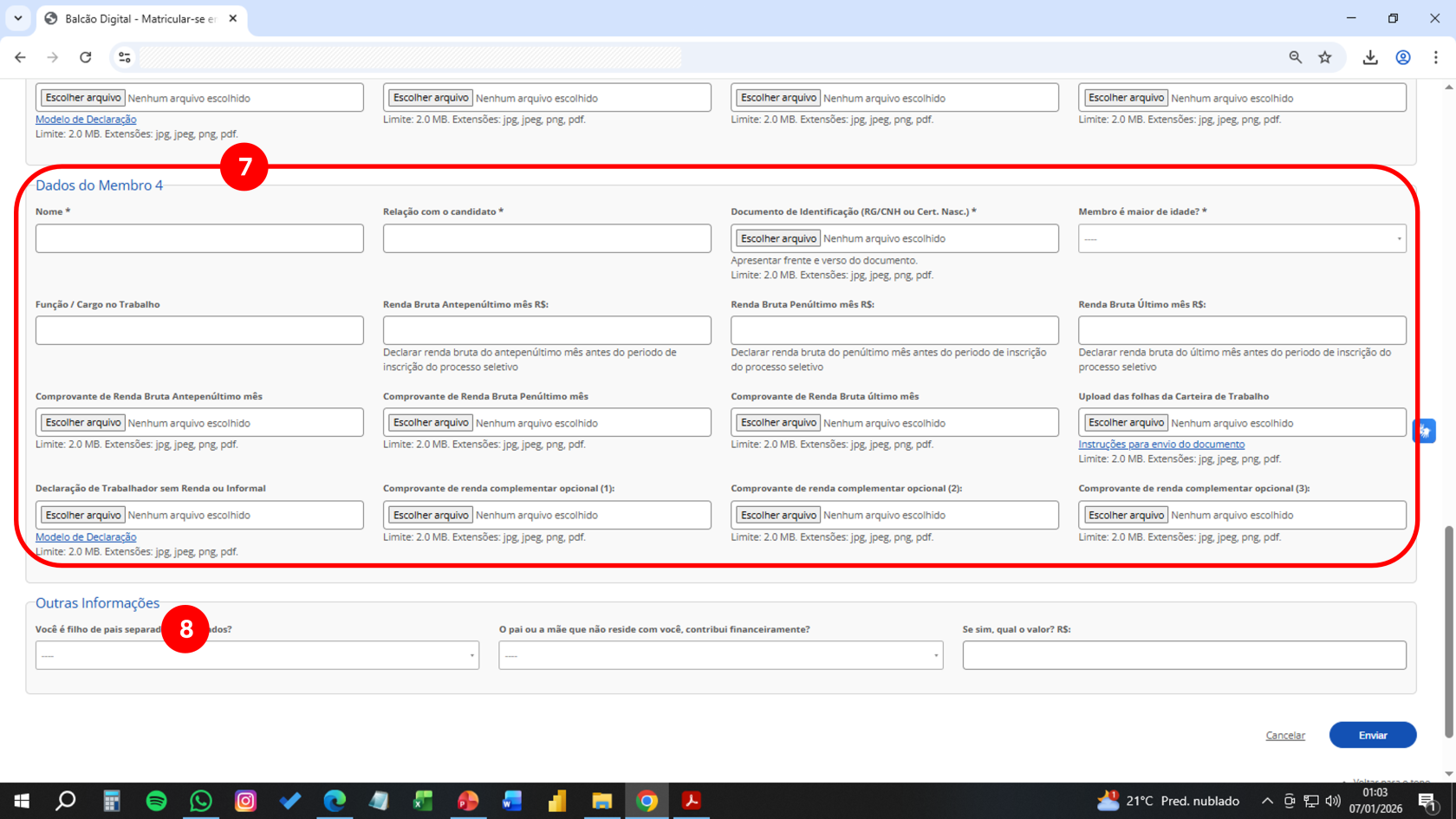The image size is (1456, 819).
Task: Select the Balcão Digital browser tab
Action: tap(139, 18)
